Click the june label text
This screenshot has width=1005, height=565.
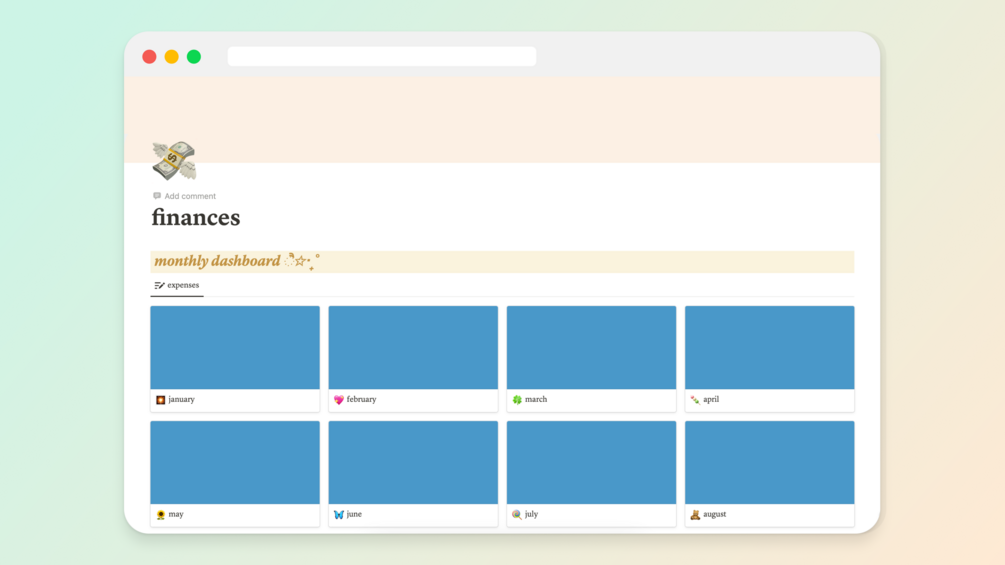click(x=354, y=514)
